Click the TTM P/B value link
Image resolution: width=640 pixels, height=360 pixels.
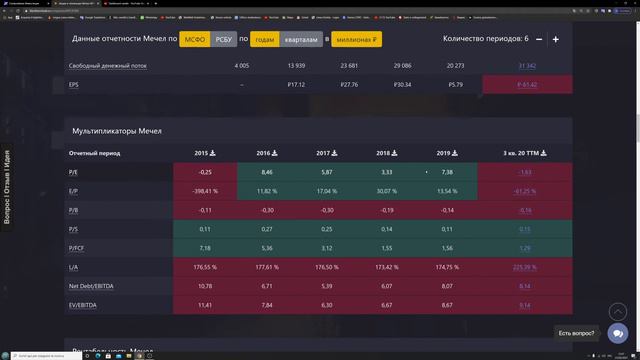coord(525,210)
